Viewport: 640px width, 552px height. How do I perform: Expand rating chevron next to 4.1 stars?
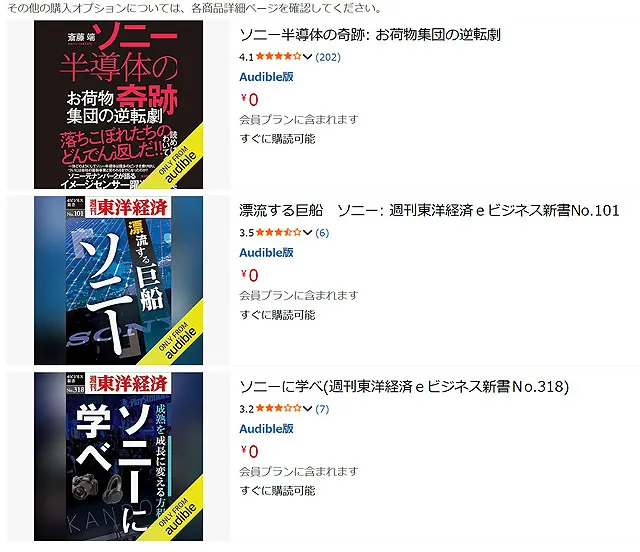[x=307, y=57]
